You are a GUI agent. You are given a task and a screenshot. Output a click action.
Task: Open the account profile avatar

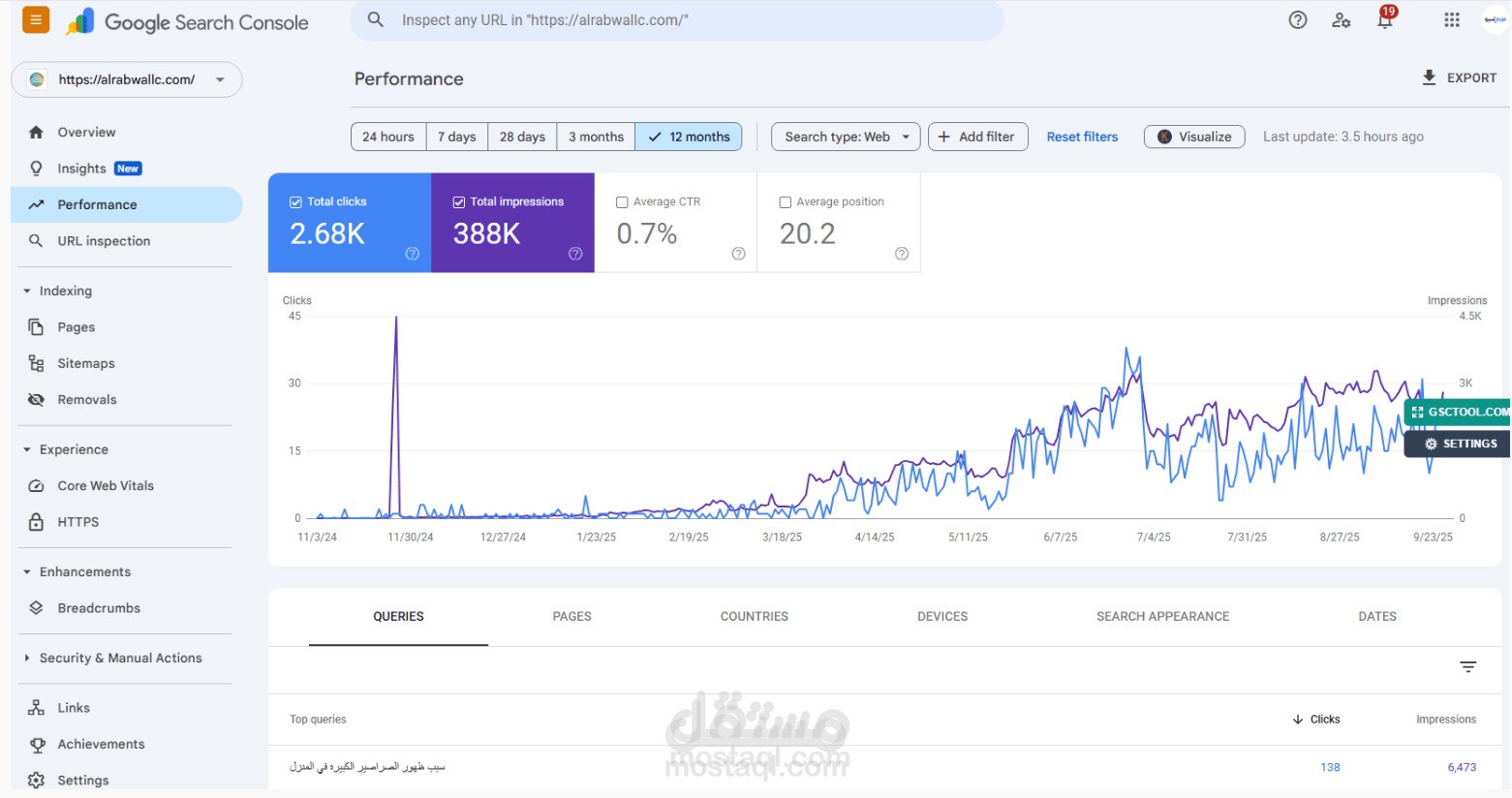pyautogui.click(x=1495, y=19)
